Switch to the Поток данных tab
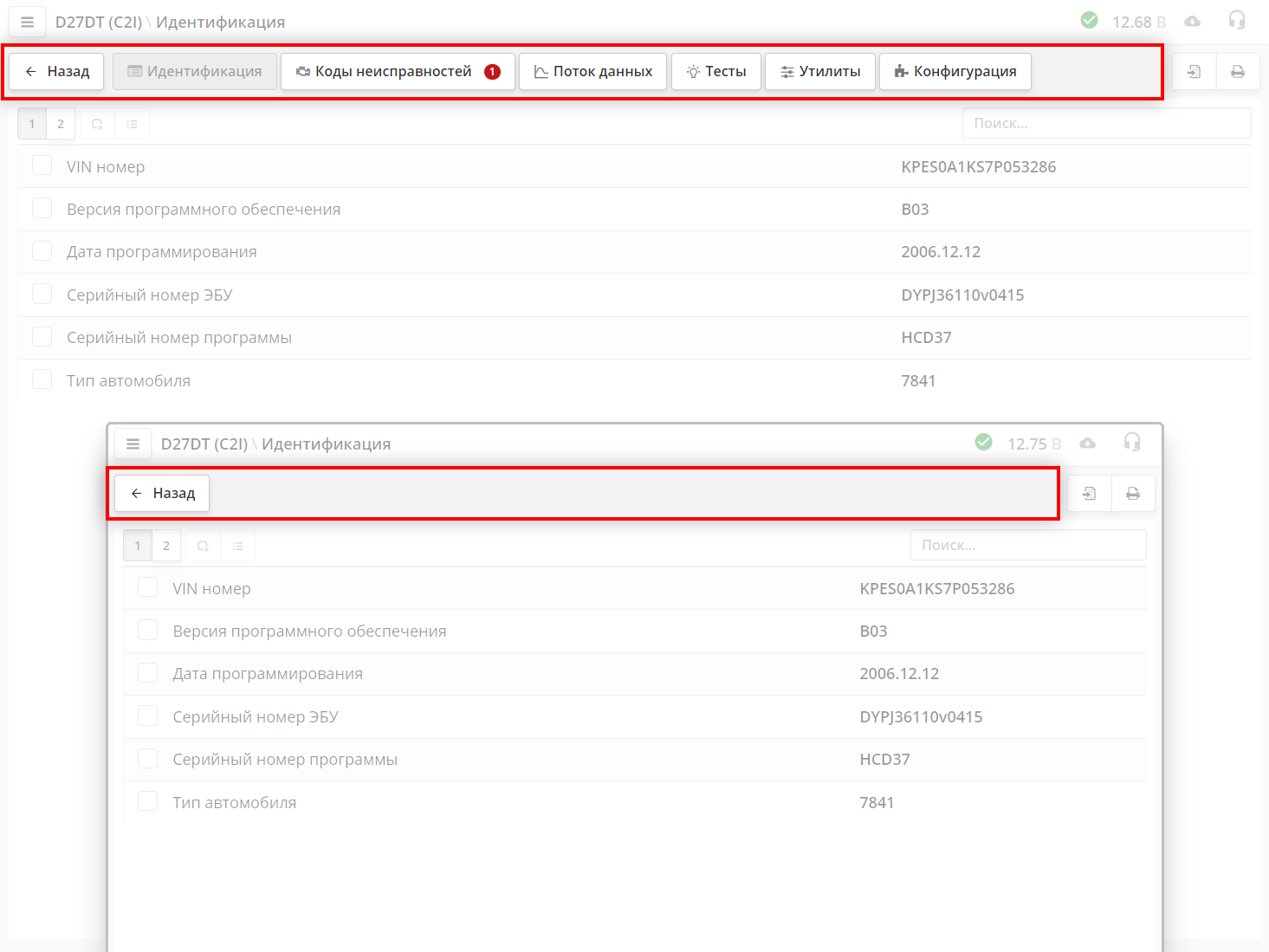The image size is (1269, 952). [x=593, y=71]
